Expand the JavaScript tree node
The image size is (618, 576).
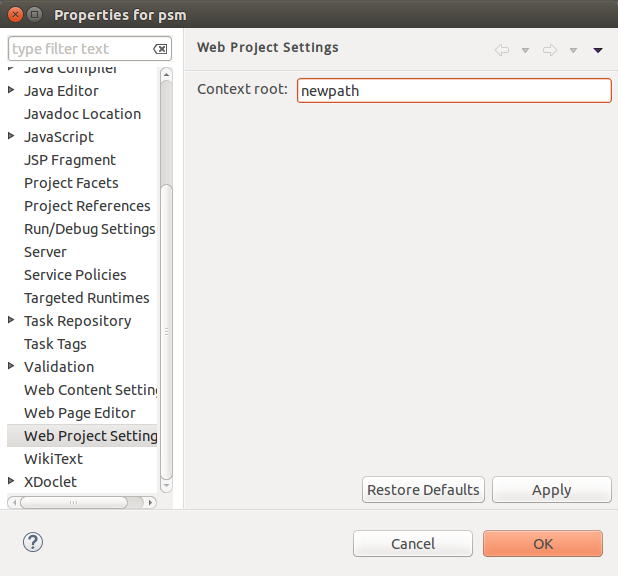(x=12, y=137)
